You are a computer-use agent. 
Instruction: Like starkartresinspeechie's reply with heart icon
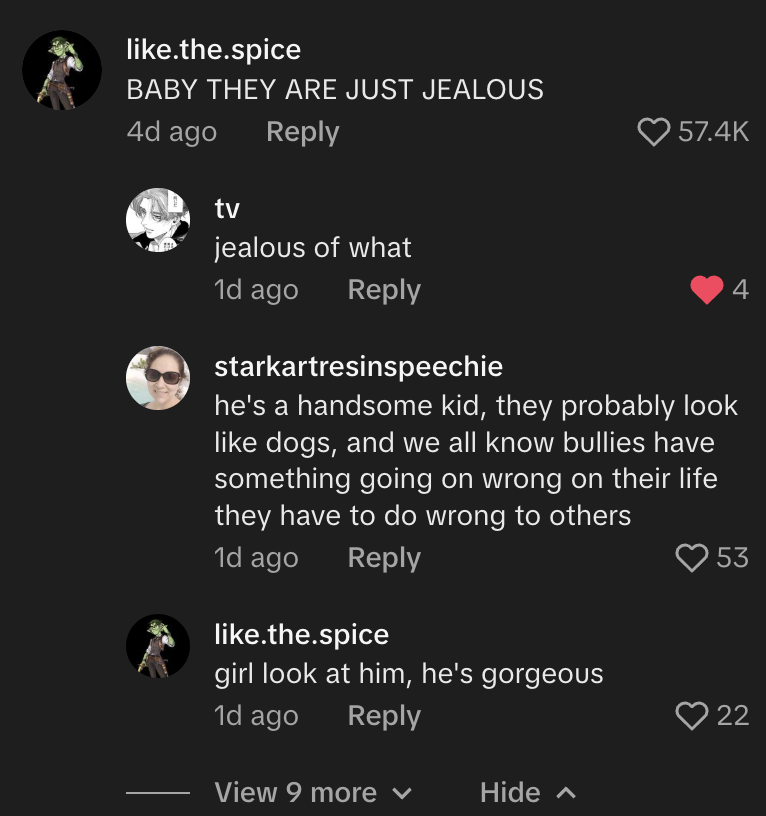click(x=692, y=557)
